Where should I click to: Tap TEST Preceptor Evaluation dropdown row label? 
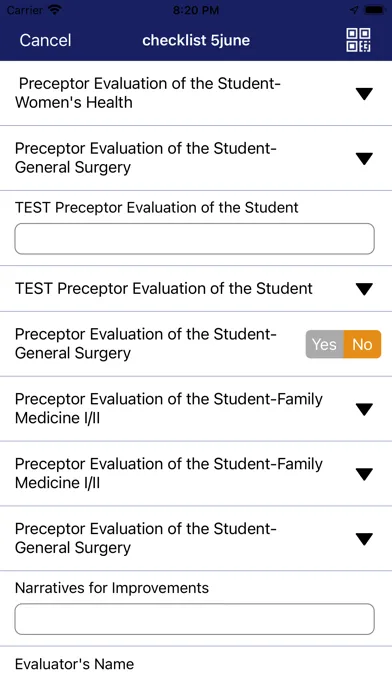pyautogui.click(x=164, y=289)
